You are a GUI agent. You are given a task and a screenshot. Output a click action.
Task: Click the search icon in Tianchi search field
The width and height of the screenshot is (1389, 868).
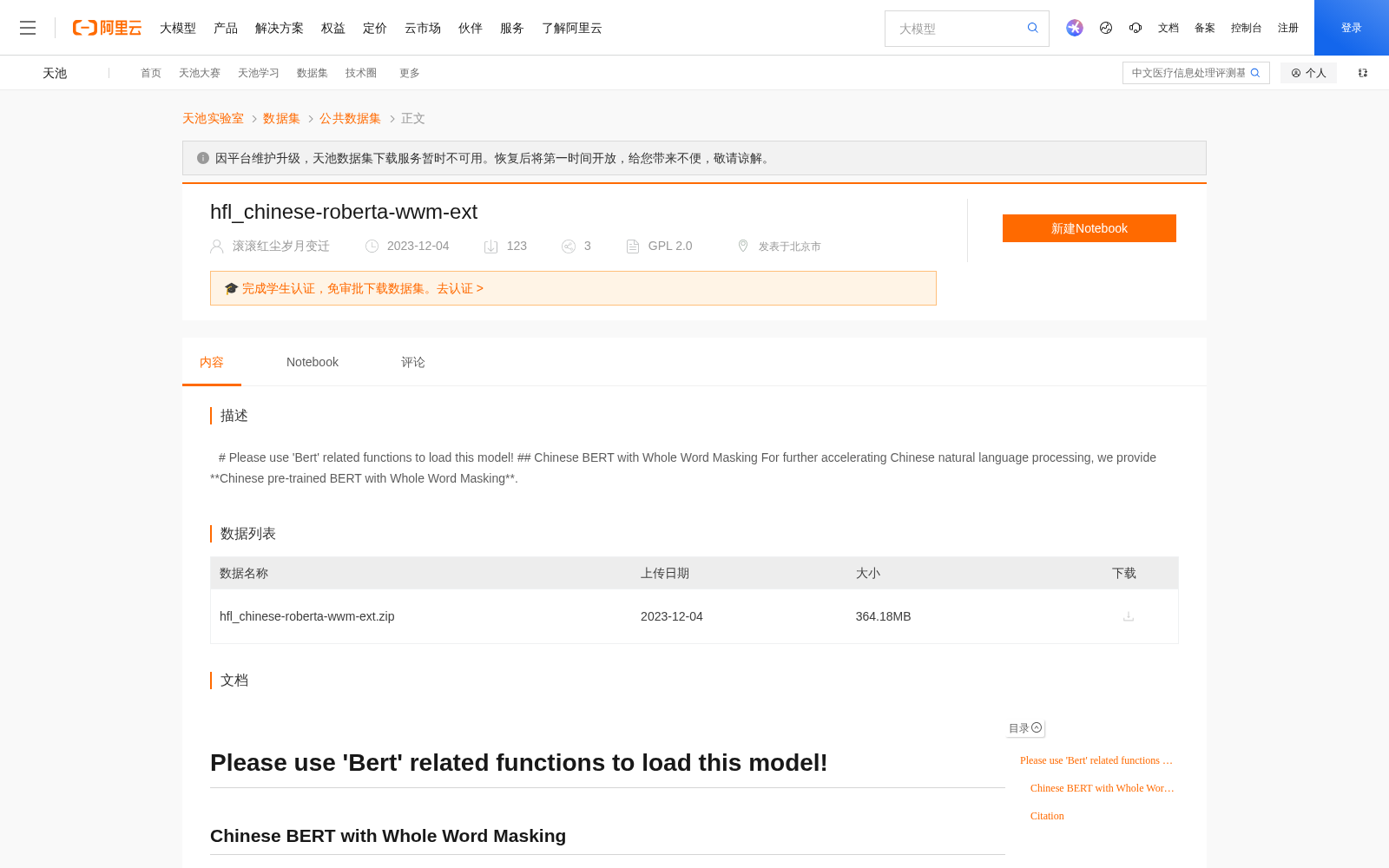click(x=1255, y=73)
